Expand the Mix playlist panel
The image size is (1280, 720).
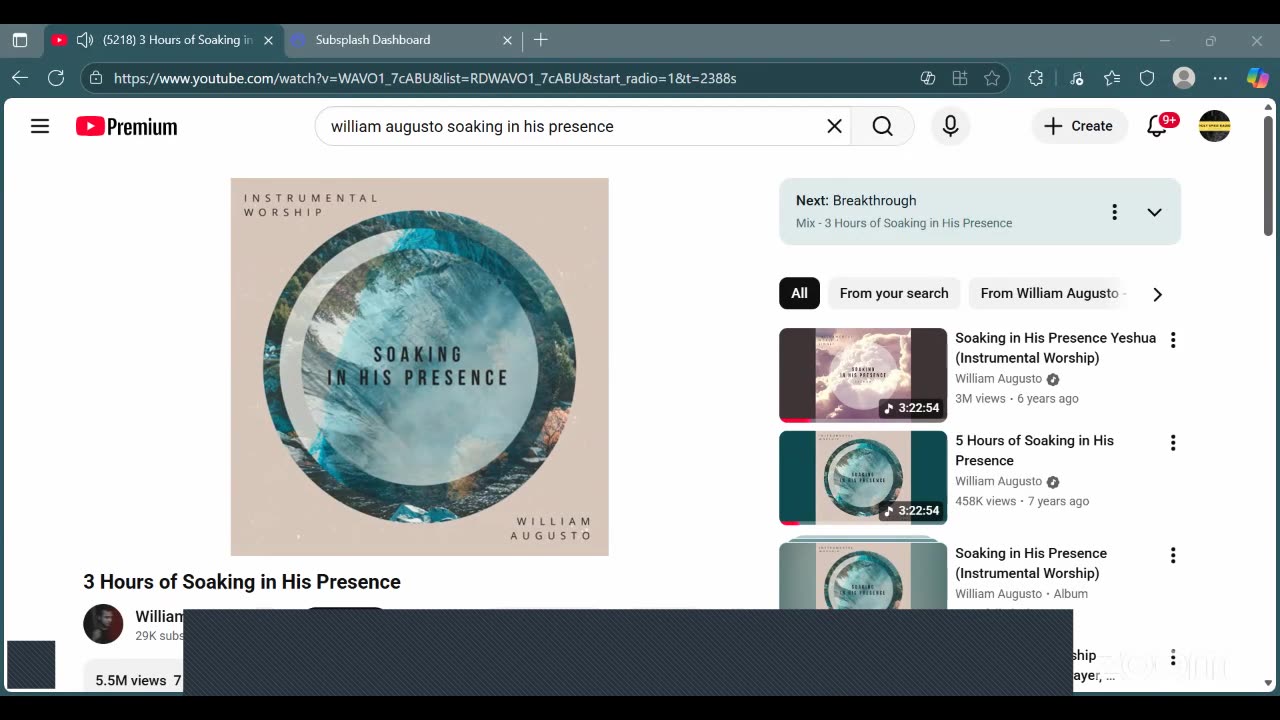1154,212
